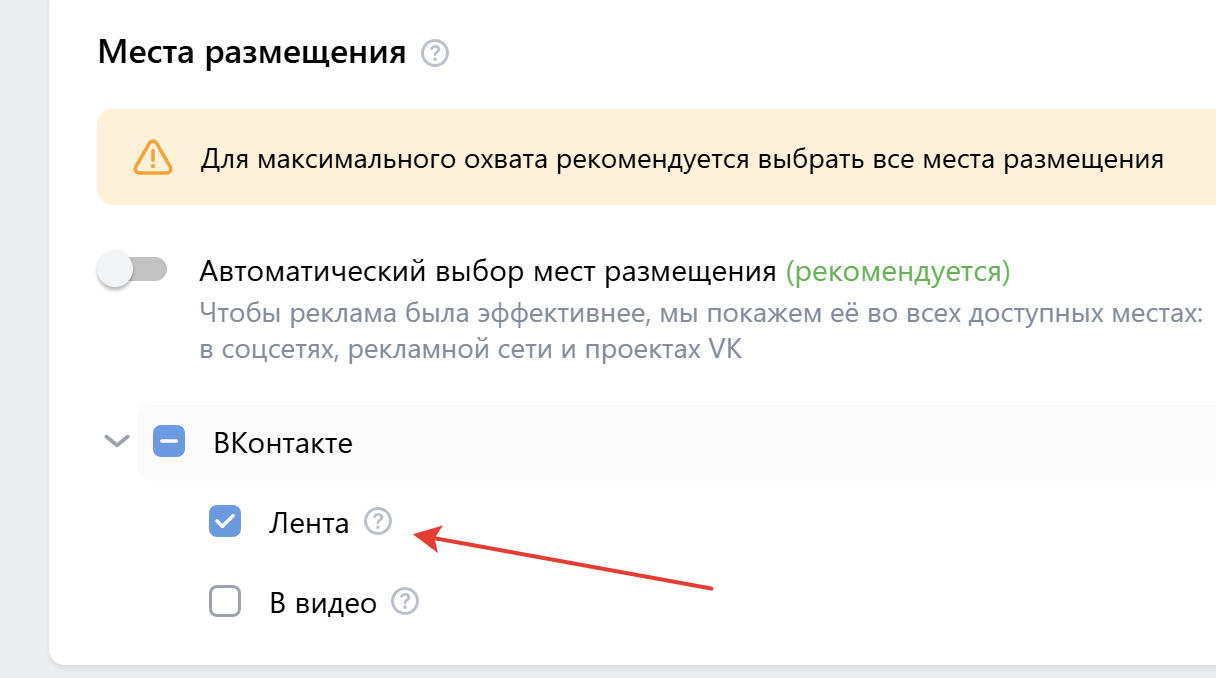Click the ВКонтакте group label

tap(283, 442)
